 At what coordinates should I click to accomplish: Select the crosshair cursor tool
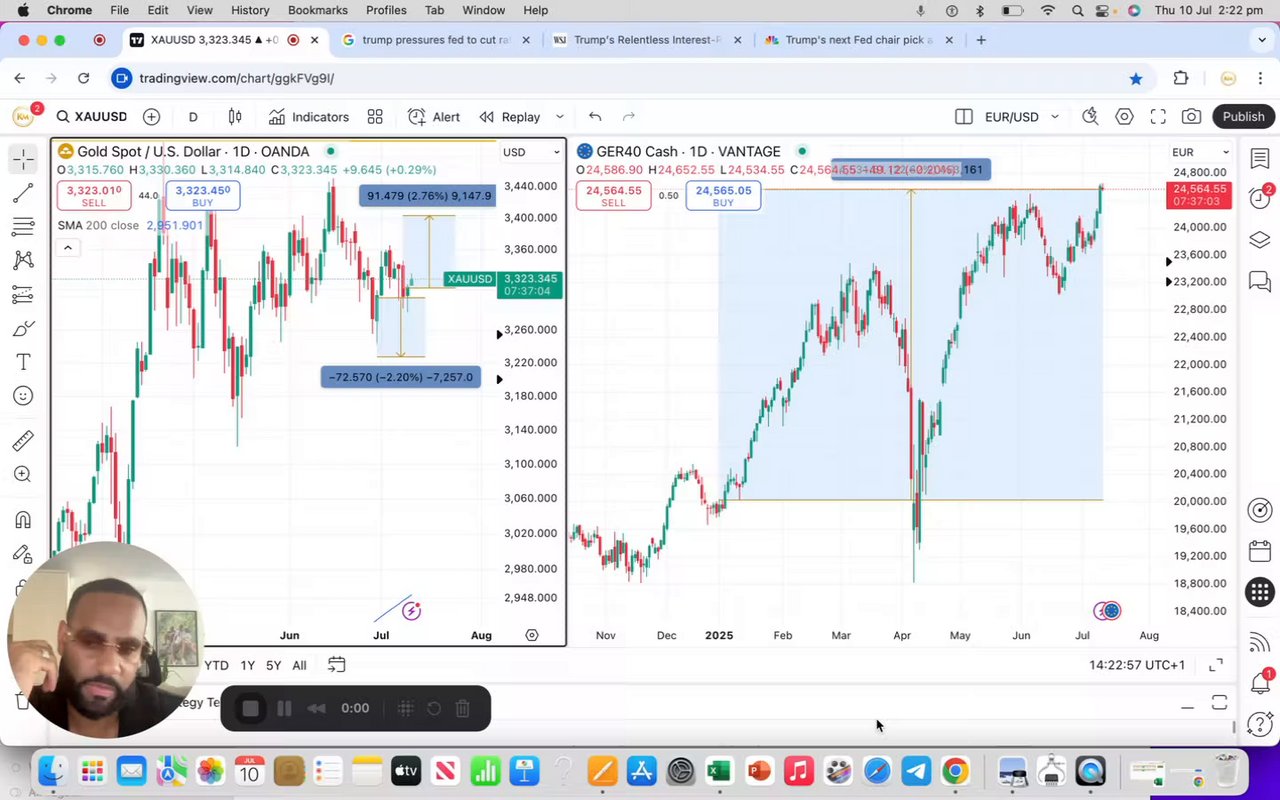pyautogui.click(x=23, y=158)
